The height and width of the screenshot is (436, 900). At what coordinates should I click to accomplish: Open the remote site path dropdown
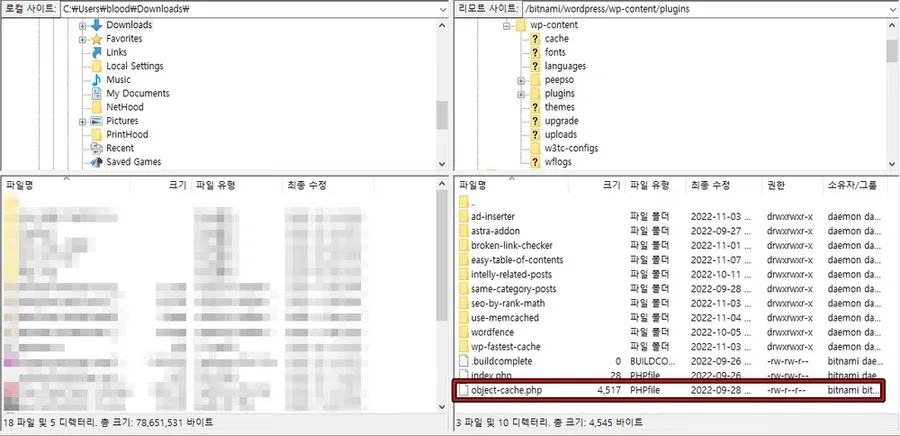click(x=893, y=9)
